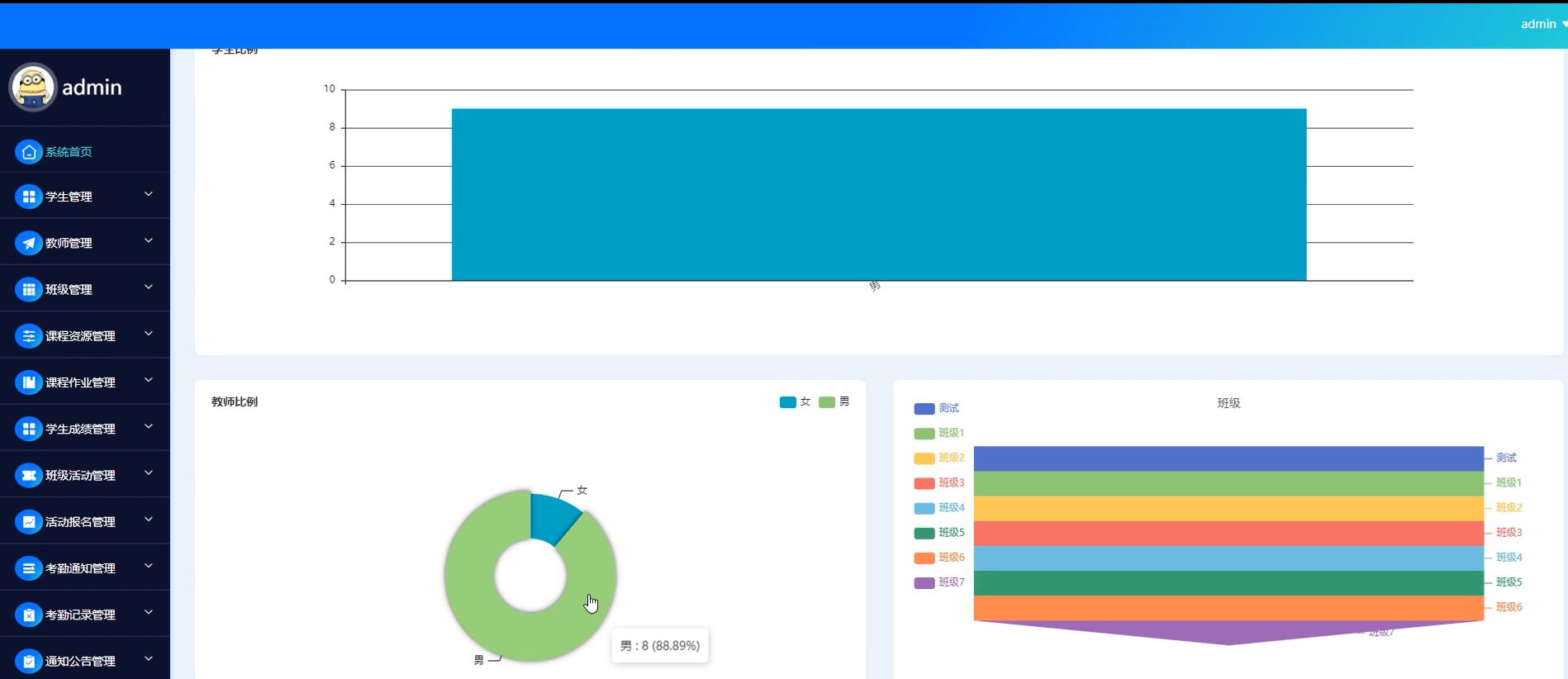
Task: Expand the 学生管理 submenu chevron
Action: (x=149, y=194)
